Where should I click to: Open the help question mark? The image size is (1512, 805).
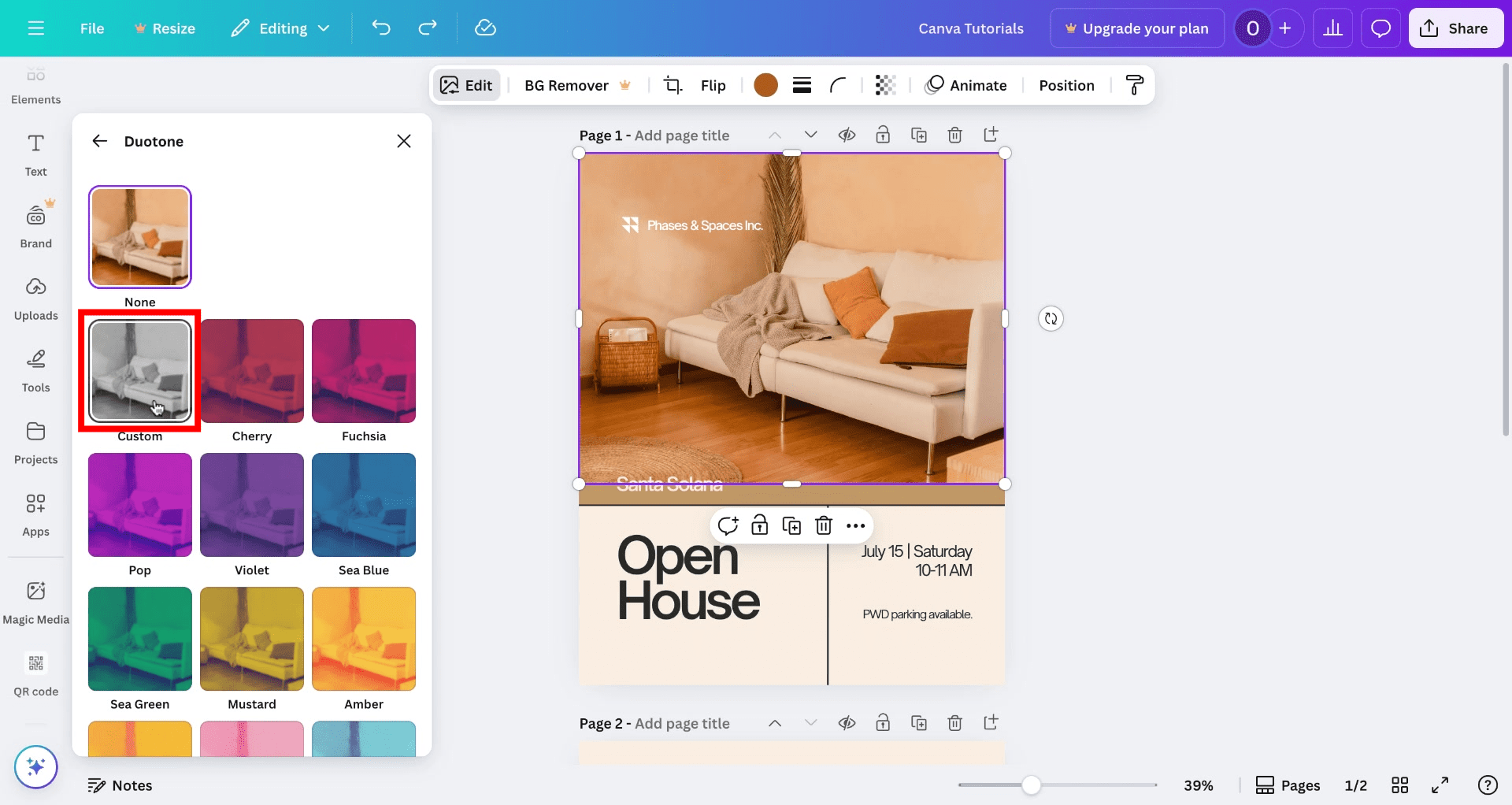(x=1488, y=785)
